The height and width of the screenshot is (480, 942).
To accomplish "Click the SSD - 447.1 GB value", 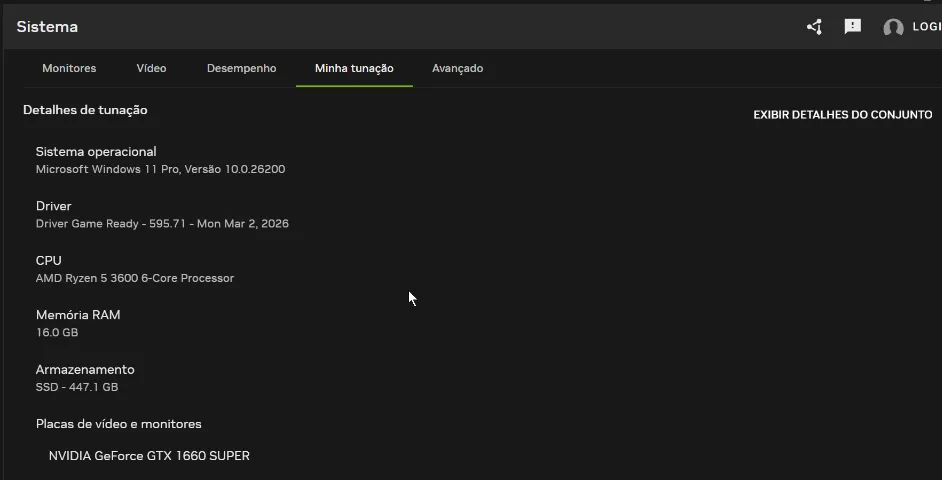I will [x=77, y=387].
